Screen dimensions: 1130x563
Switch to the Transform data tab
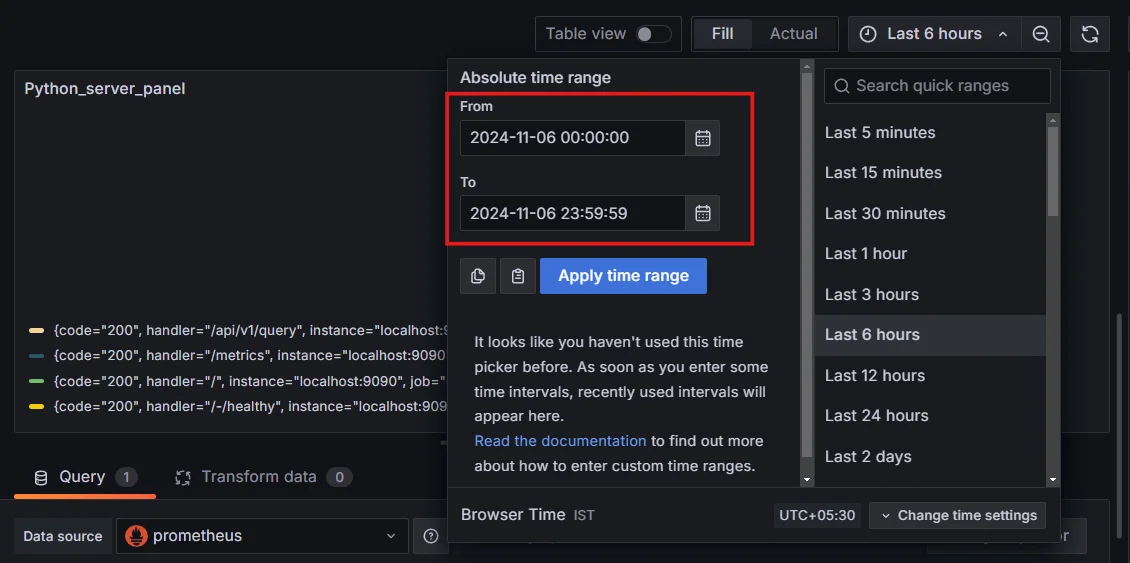[262, 477]
